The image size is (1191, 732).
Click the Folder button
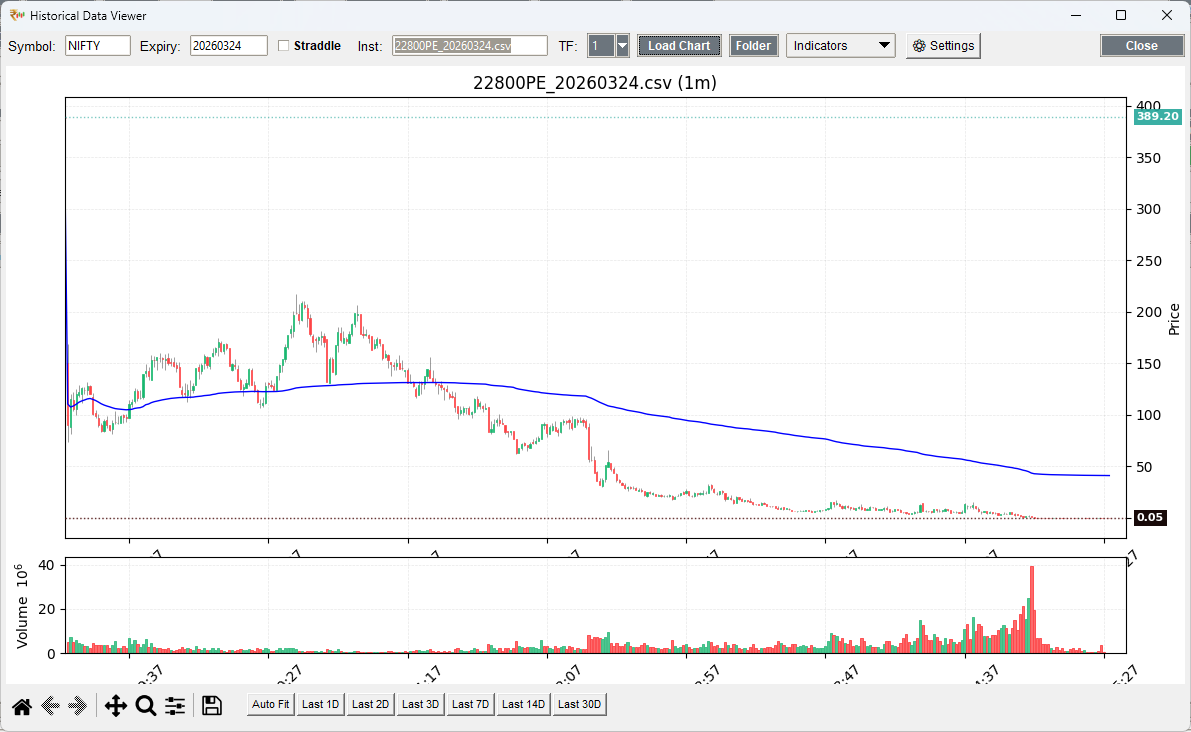click(x=754, y=46)
